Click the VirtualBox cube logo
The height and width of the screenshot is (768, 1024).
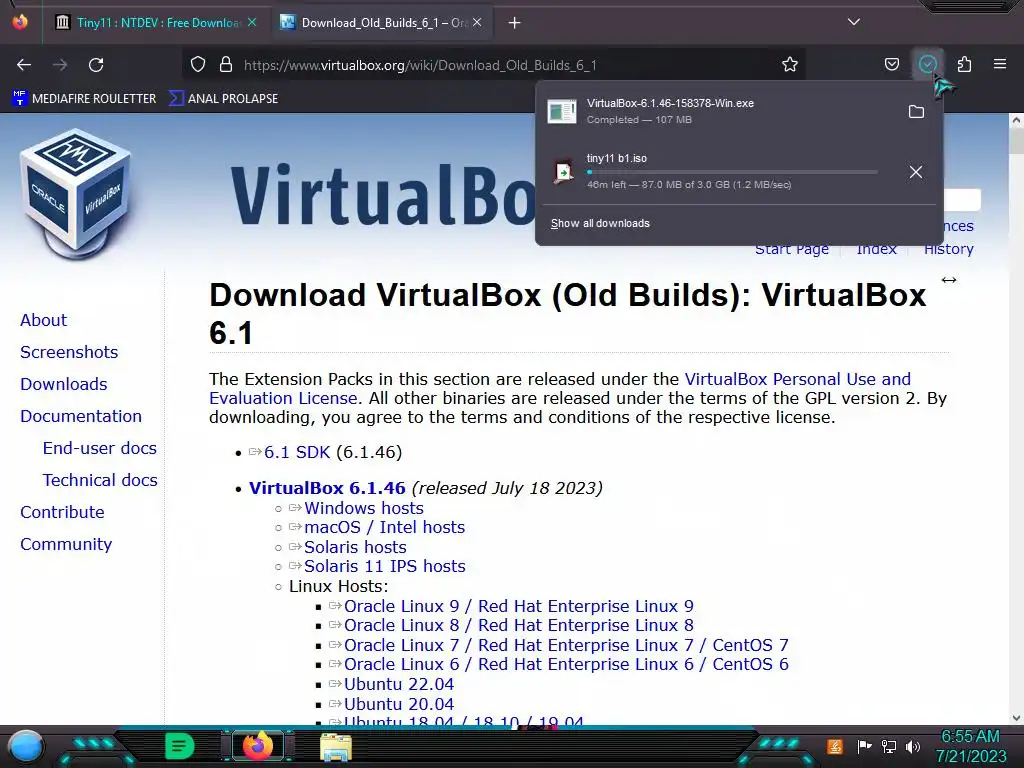pyautogui.click(x=76, y=194)
